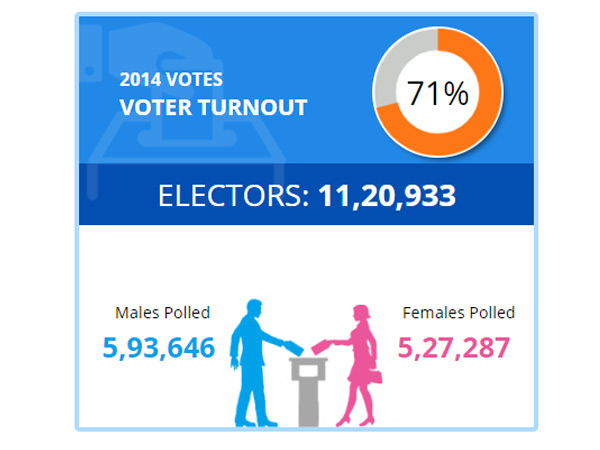Click the "VOTER TURNOUT" heading
Screen dimensions: 600x450
click(213, 107)
